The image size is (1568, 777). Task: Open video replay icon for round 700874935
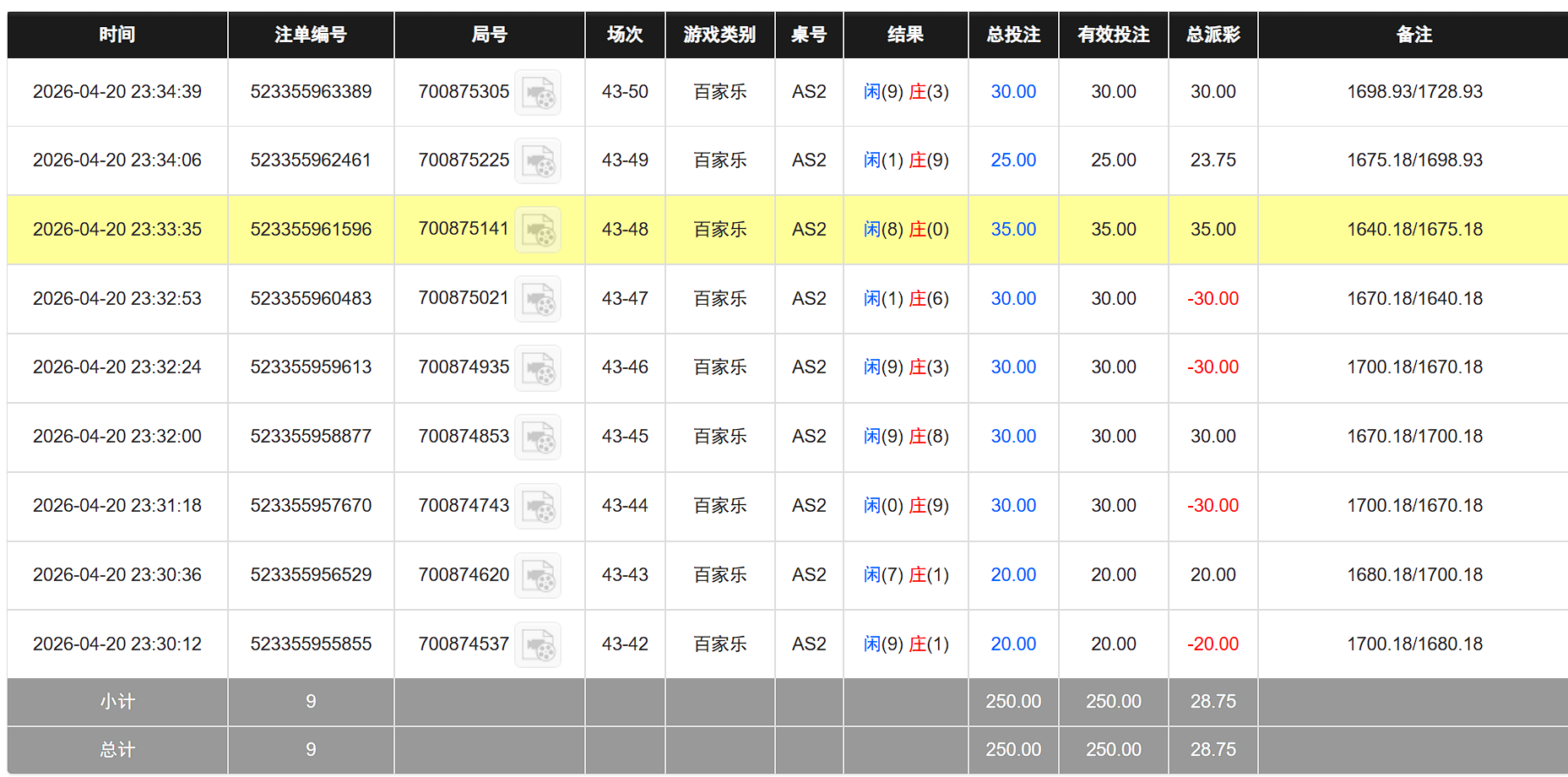coord(538,368)
